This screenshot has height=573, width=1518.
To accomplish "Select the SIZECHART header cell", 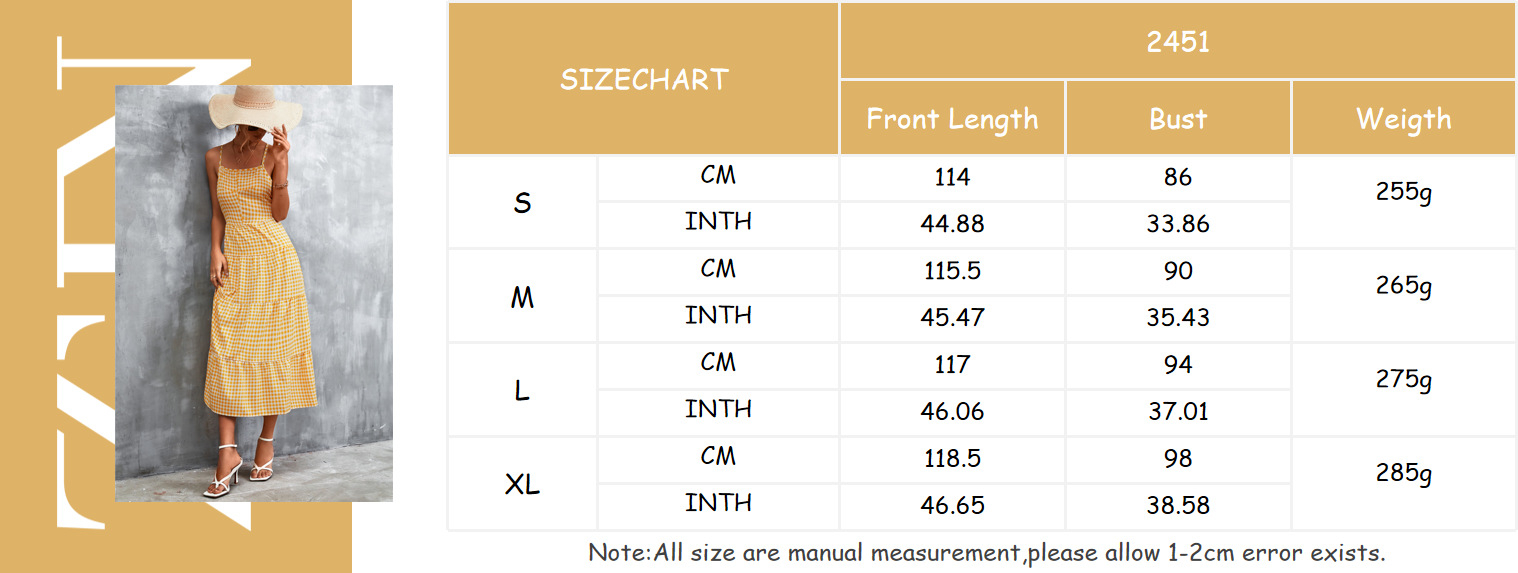I will click(x=643, y=79).
